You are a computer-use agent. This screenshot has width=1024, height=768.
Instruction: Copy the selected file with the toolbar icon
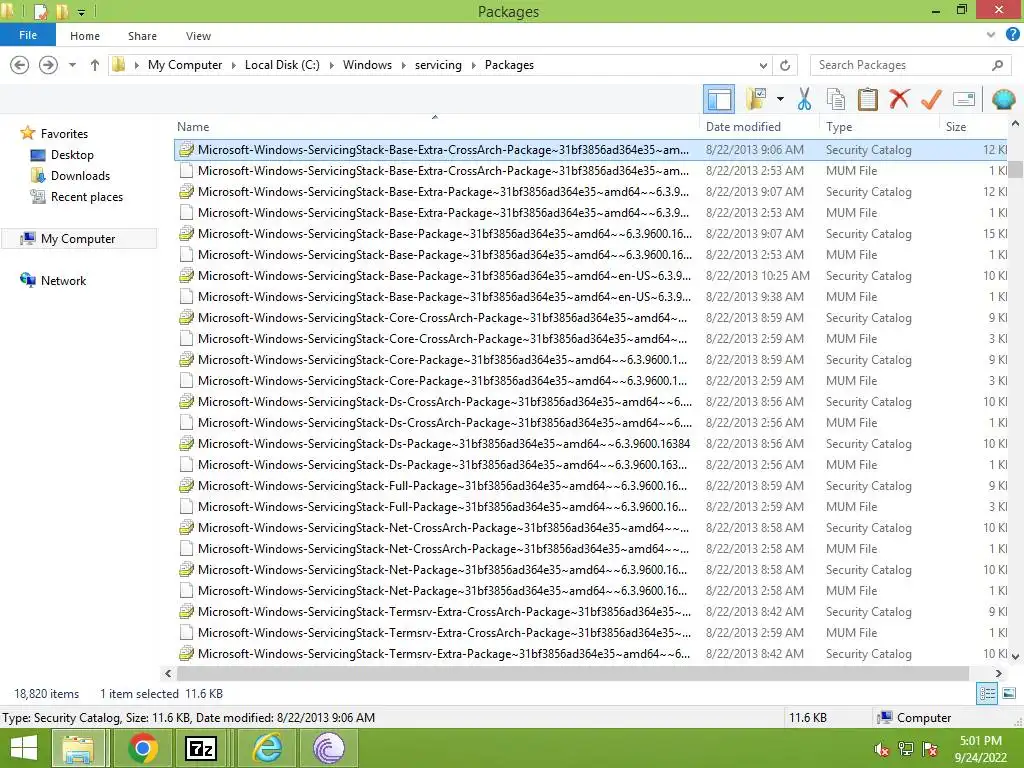835,99
